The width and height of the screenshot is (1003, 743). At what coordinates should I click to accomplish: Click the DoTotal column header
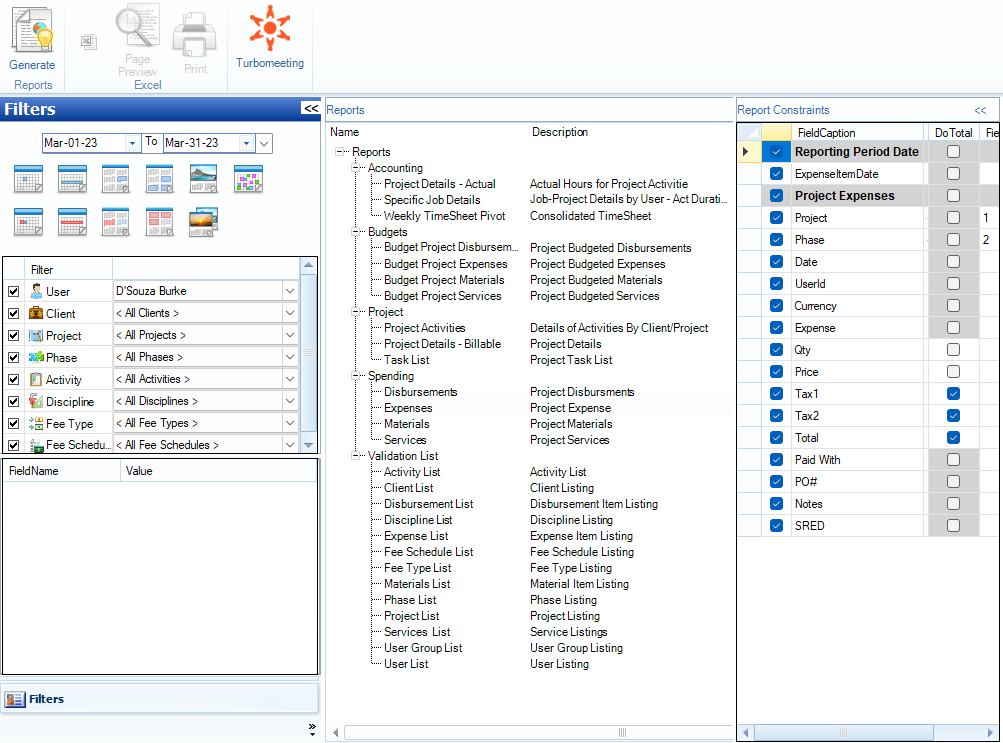pyautogui.click(x=953, y=132)
